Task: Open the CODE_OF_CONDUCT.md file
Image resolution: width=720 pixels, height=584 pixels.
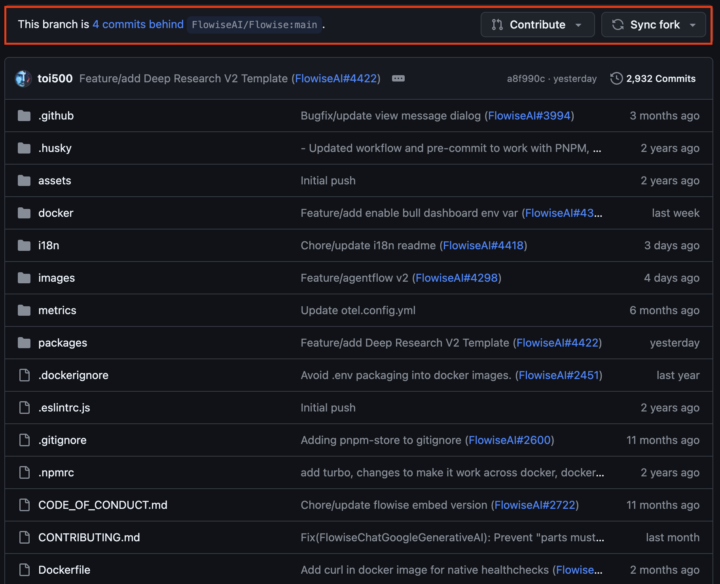Action: tap(102, 505)
